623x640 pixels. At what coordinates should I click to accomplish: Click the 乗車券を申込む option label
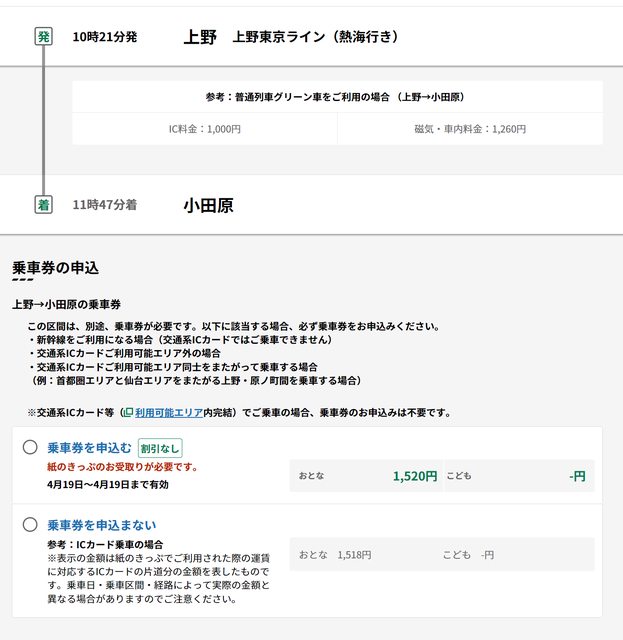point(89,448)
